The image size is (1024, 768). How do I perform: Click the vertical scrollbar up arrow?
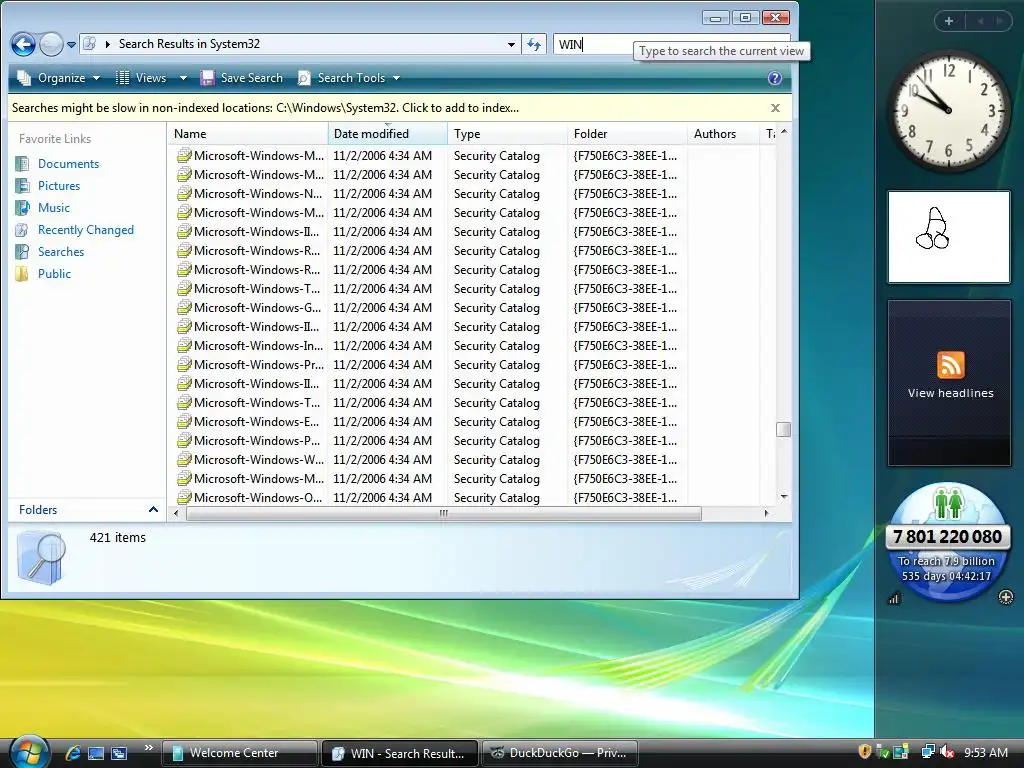pyautogui.click(x=784, y=132)
